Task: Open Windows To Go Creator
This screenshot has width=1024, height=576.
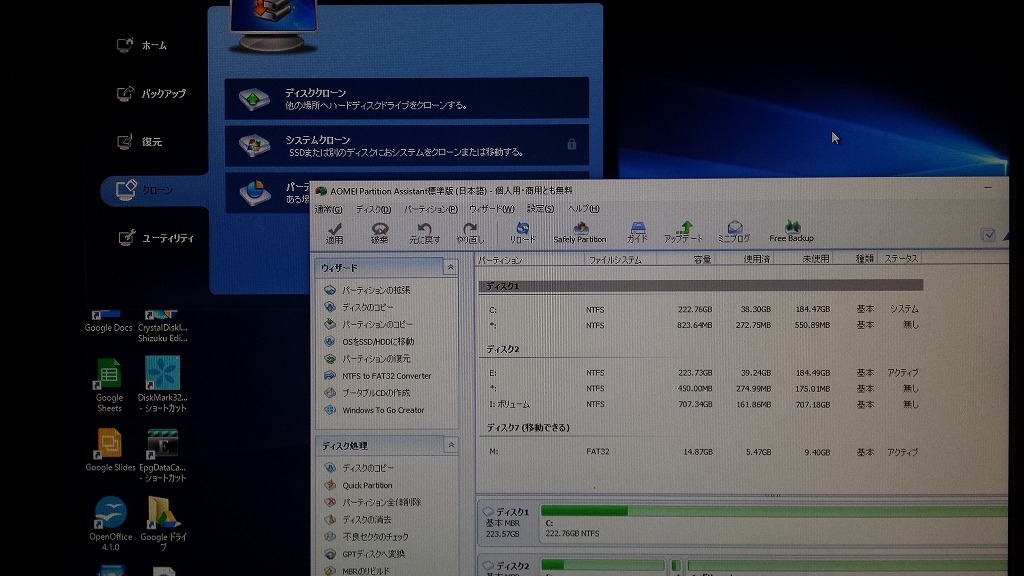Action: point(375,410)
